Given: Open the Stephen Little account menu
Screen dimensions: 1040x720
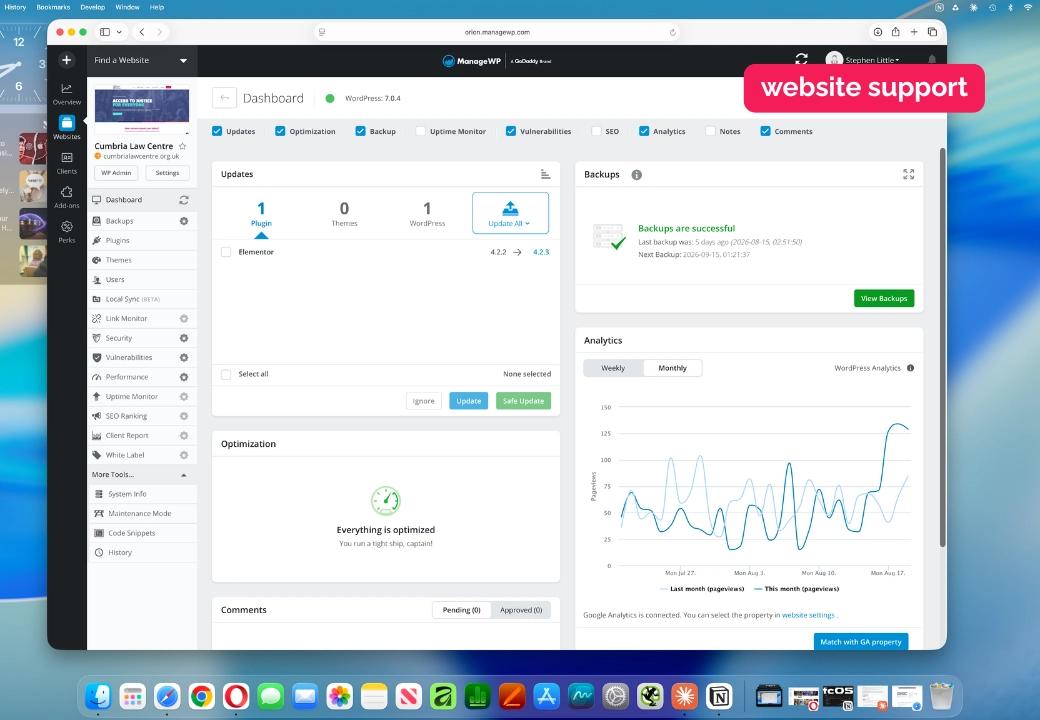Looking at the screenshot, I should coord(863,60).
